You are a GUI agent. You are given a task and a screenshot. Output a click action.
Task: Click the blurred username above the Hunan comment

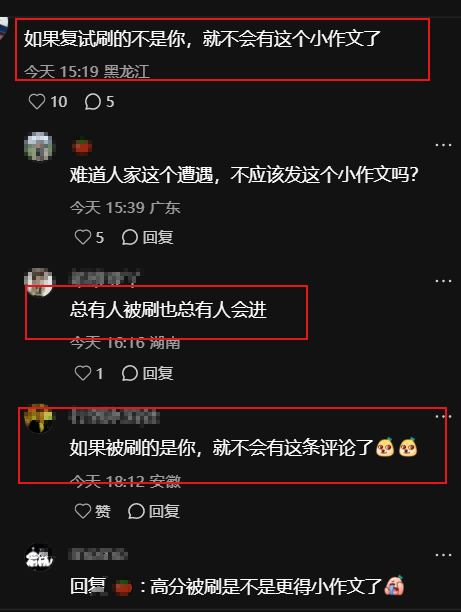105,278
